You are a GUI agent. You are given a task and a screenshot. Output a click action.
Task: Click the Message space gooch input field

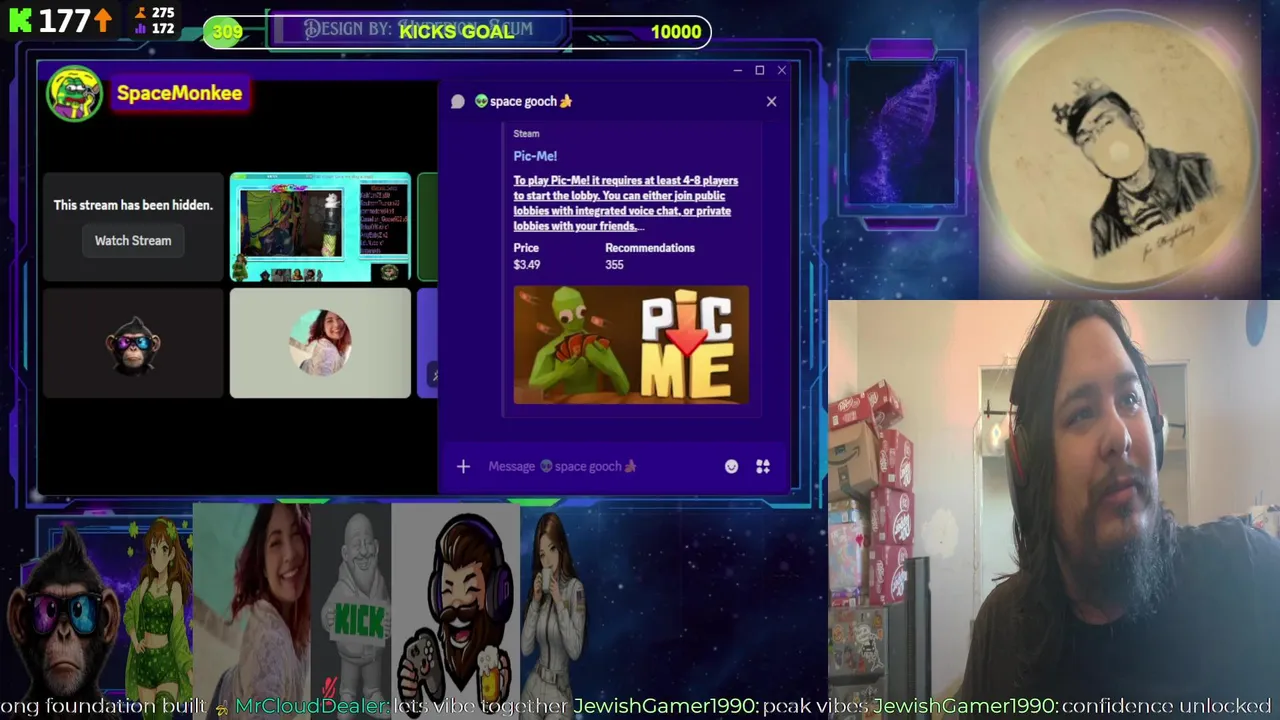(x=600, y=466)
